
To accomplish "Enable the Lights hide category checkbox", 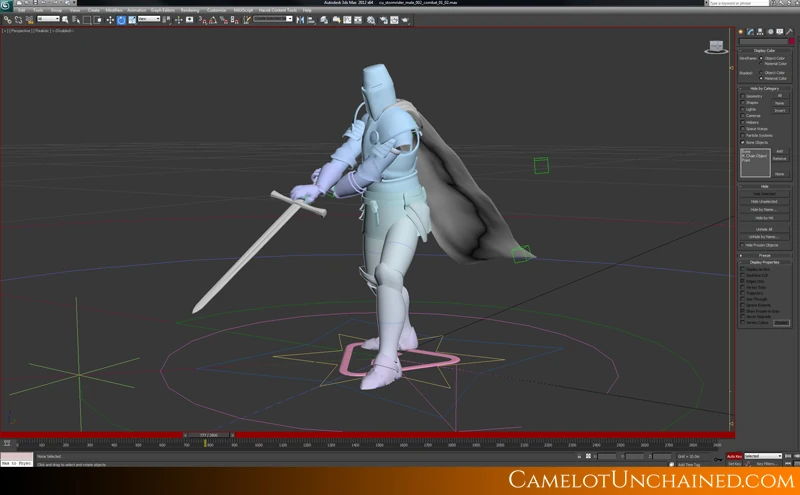I will coord(742,109).
